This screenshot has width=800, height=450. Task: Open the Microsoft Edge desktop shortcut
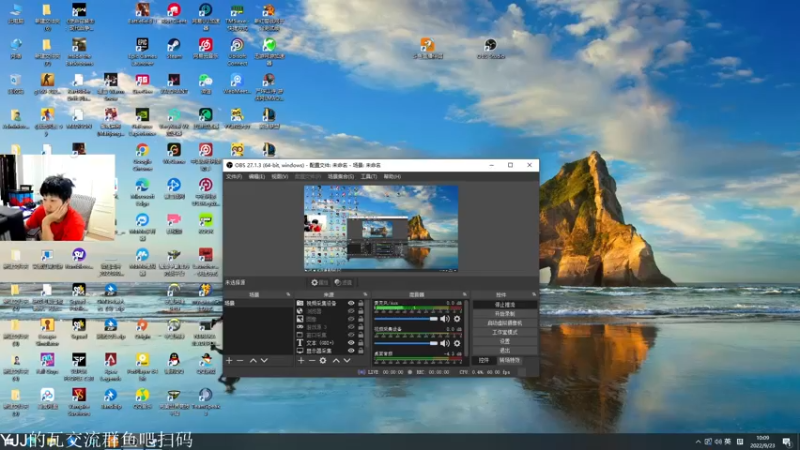click(142, 192)
